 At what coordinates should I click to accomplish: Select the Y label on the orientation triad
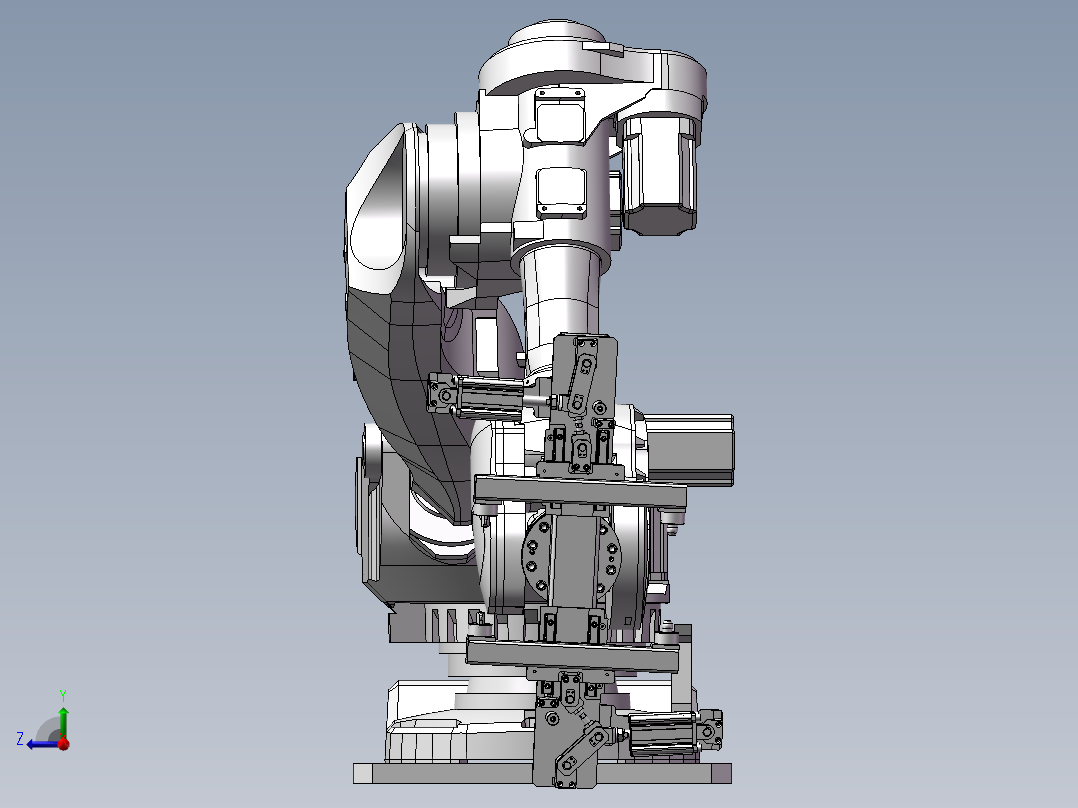pos(63,694)
